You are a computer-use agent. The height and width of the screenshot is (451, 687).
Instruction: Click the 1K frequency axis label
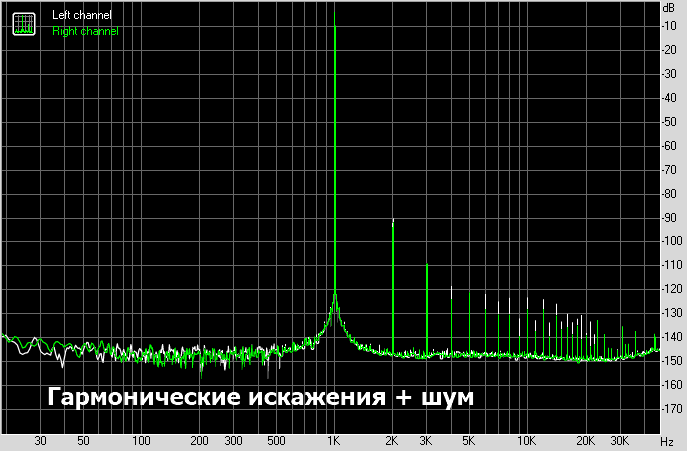click(334, 440)
